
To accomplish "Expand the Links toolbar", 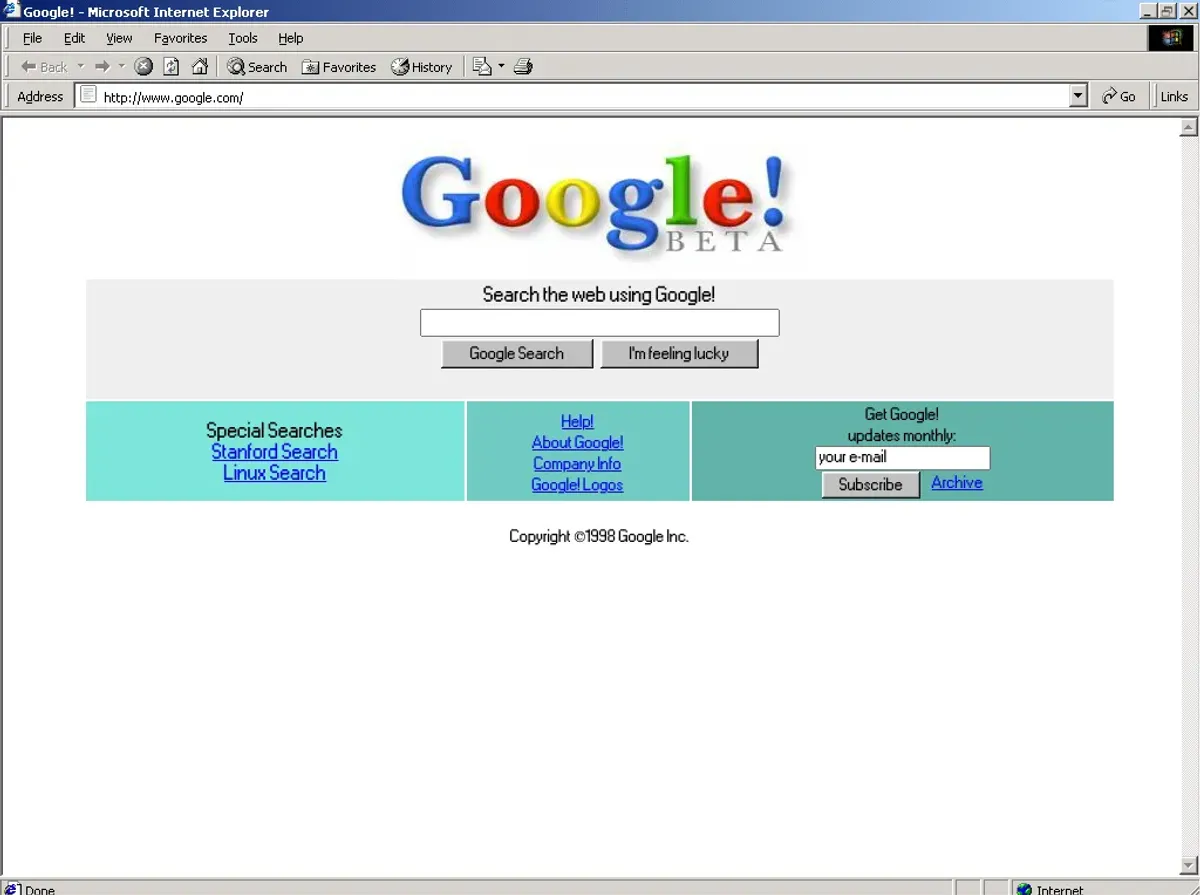I will (1174, 96).
